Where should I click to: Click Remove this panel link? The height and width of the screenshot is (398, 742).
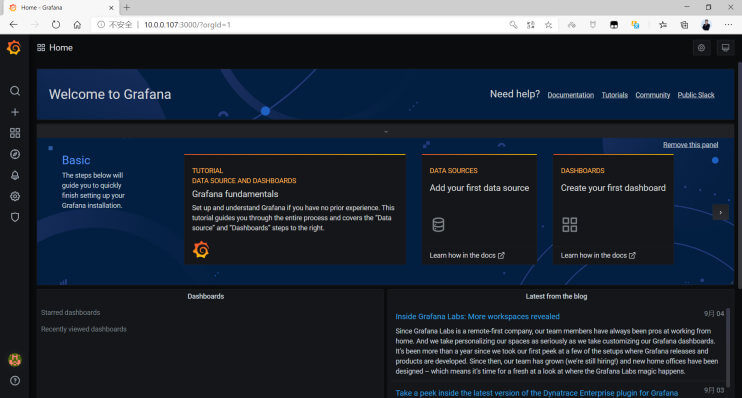(x=690, y=145)
